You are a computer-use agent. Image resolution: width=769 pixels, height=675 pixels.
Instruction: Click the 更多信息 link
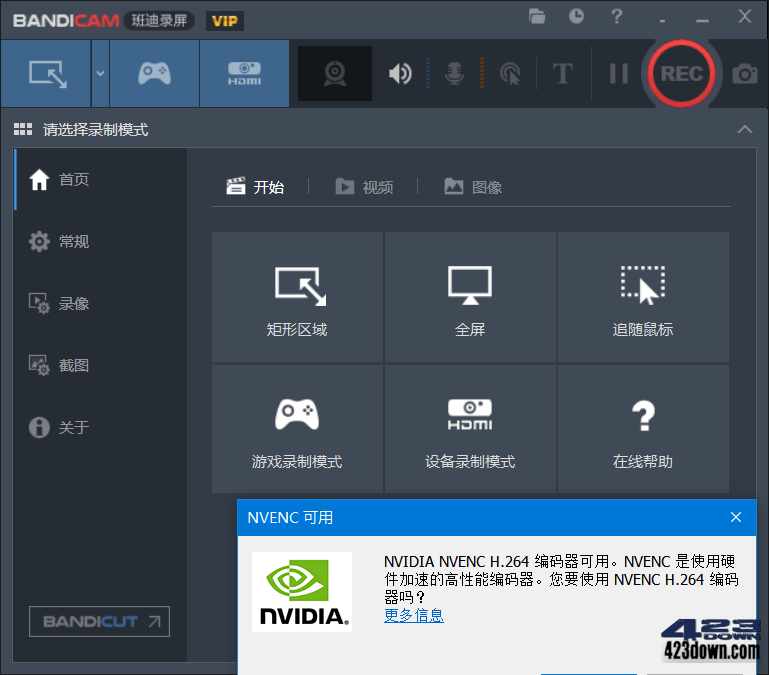tap(414, 615)
